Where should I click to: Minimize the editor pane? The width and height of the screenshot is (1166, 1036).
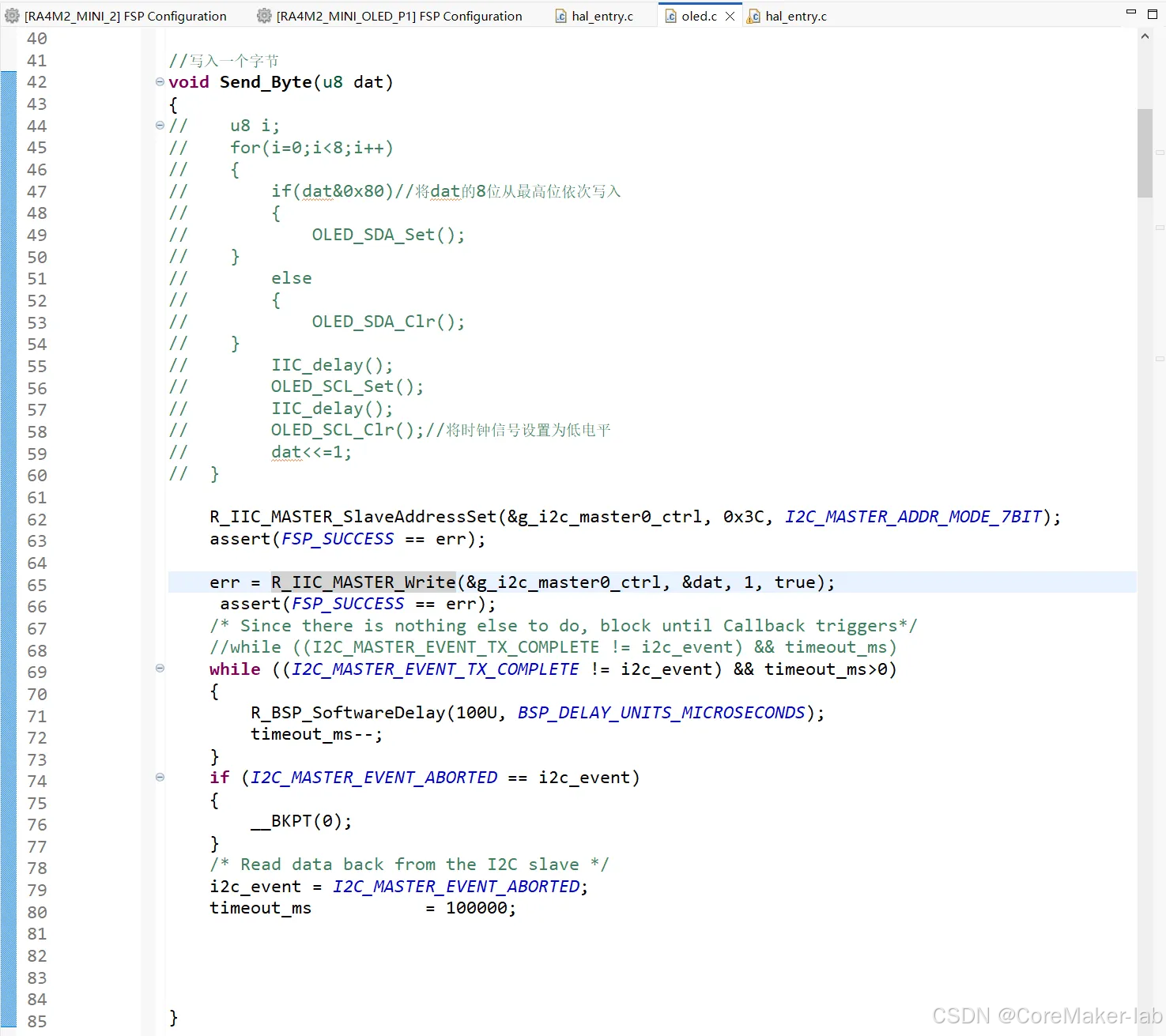pos(1131,13)
